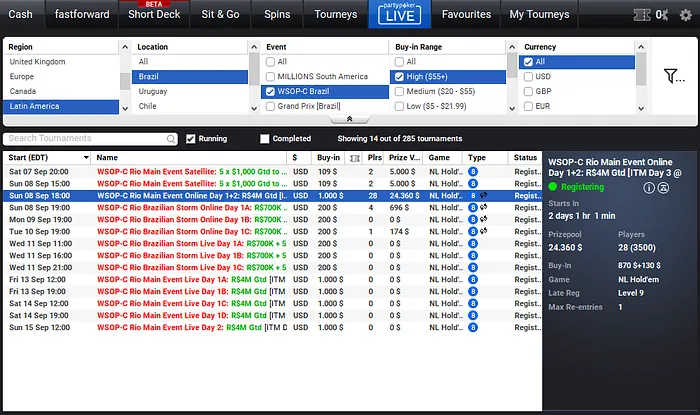Uncheck High ($55+) buy-in range

[x=399, y=77]
